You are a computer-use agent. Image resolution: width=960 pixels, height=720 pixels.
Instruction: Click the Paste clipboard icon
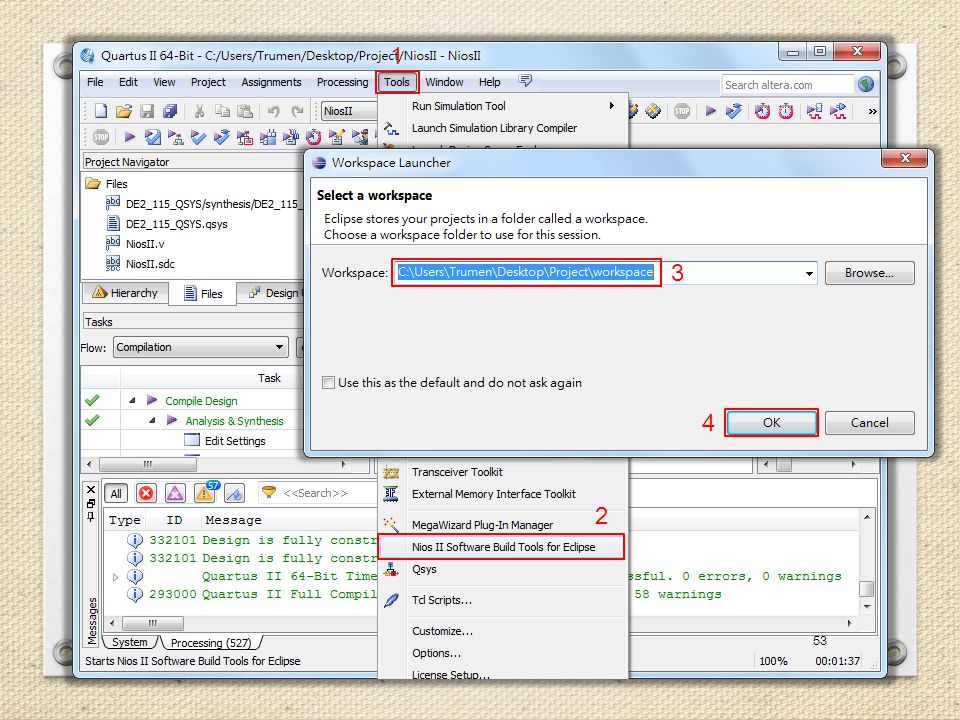click(x=245, y=111)
